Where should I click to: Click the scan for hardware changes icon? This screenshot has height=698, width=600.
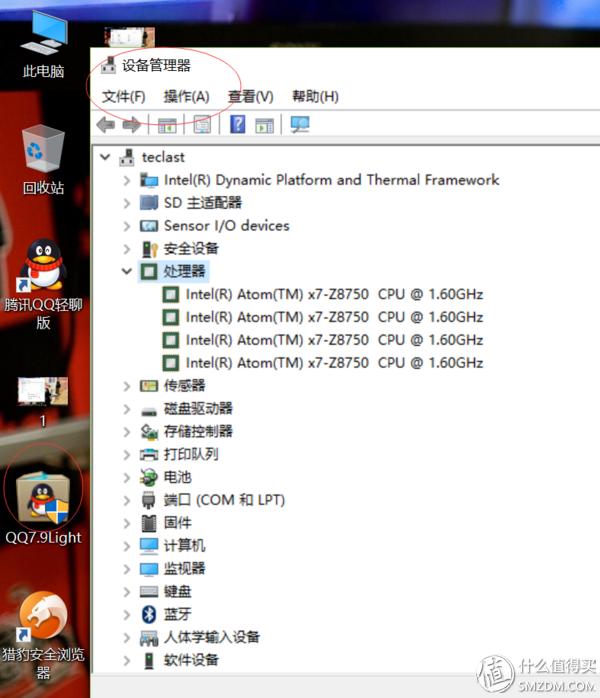pos(300,125)
